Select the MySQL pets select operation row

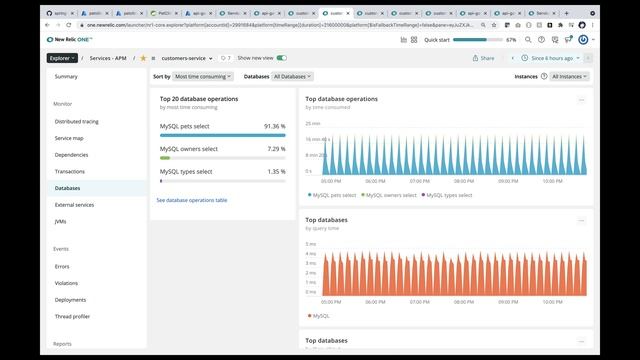click(x=223, y=130)
